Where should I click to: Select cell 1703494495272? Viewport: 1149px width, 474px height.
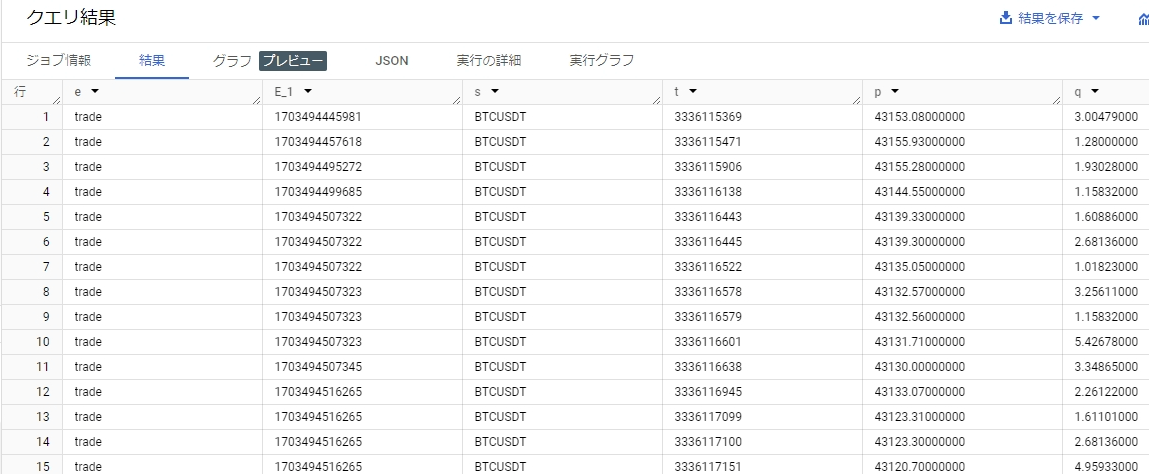click(318, 166)
